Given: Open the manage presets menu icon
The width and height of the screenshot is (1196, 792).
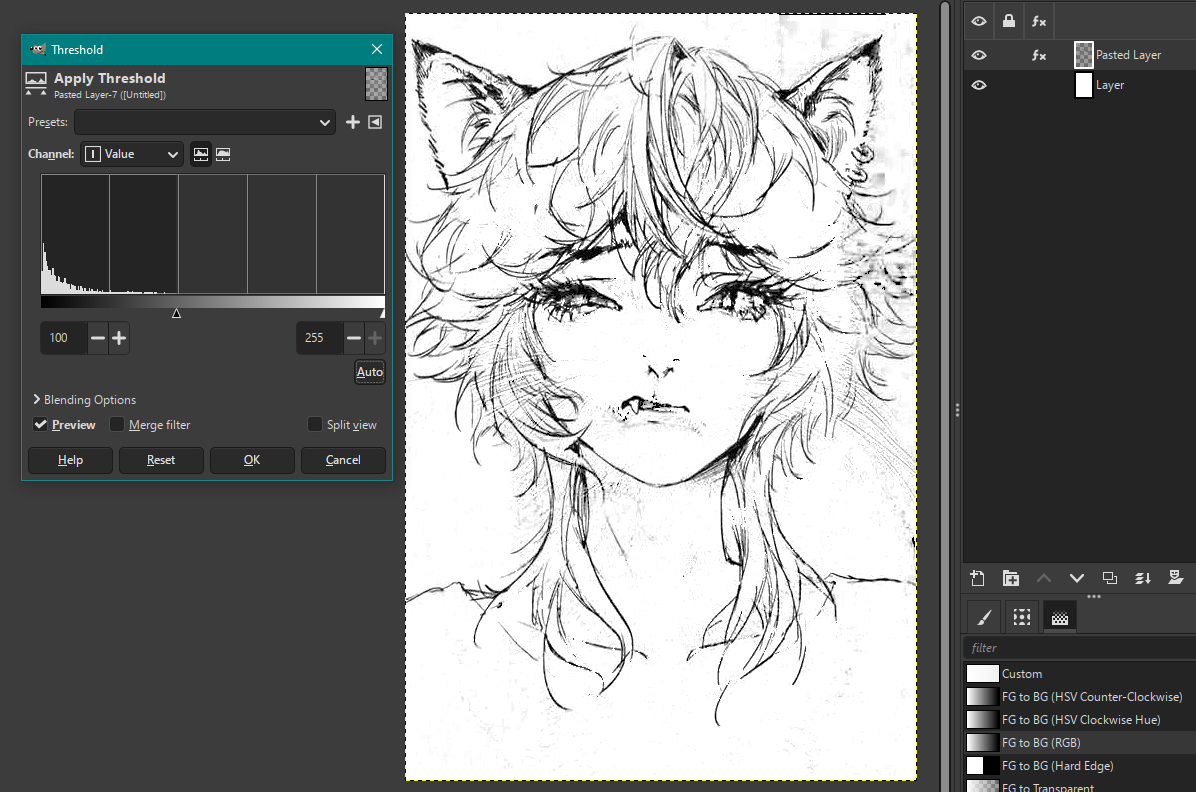Looking at the screenshot, I should (x=375, y=122).
